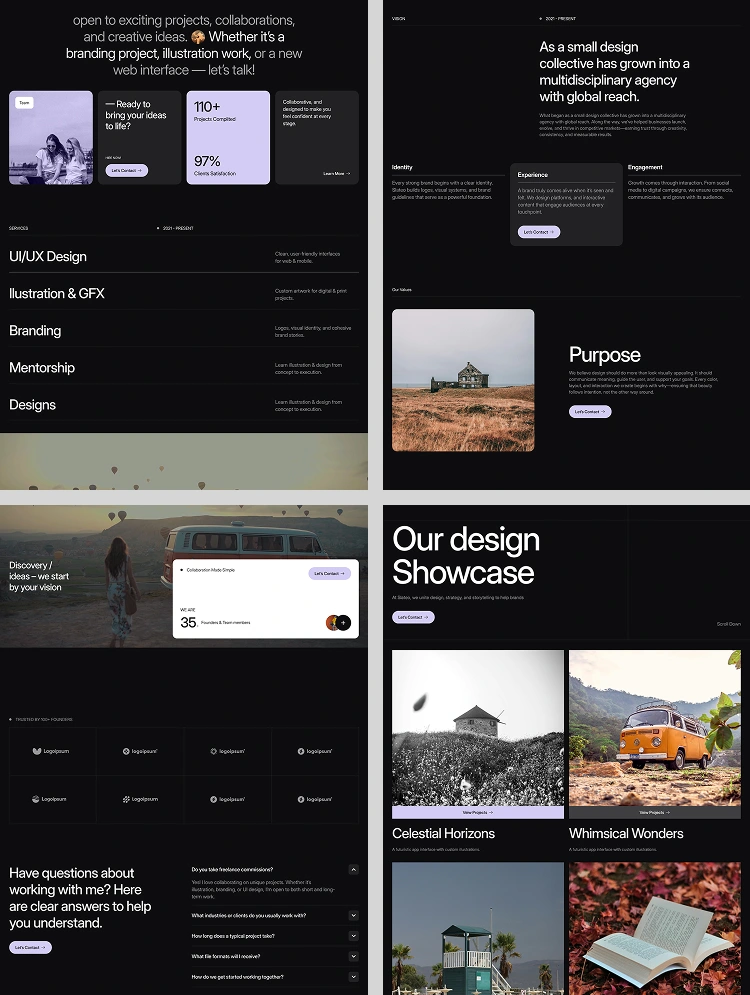Click the Purpose heading
750x995 pixels.
605,355
